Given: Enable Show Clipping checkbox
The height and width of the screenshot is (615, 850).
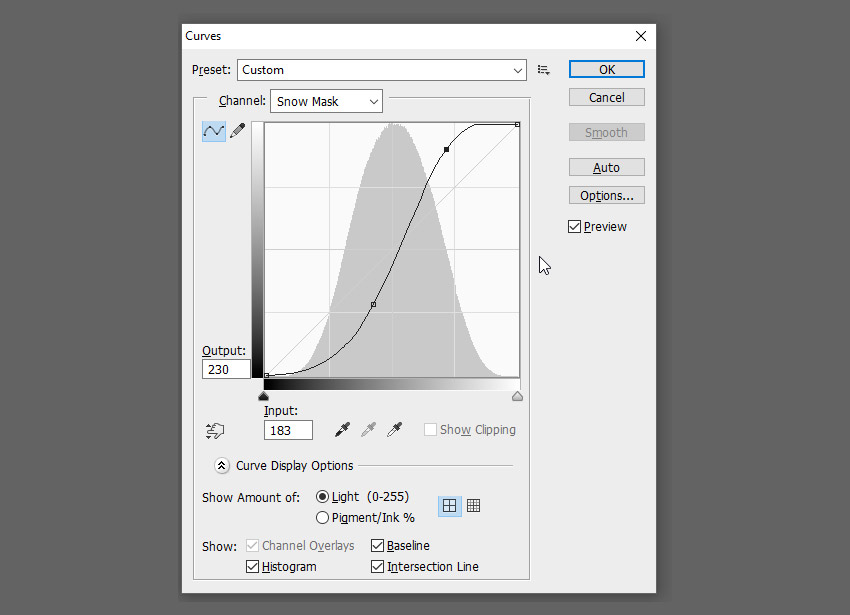Looking at the screenshot, I should pyautogui.click(x=430, y=430).
